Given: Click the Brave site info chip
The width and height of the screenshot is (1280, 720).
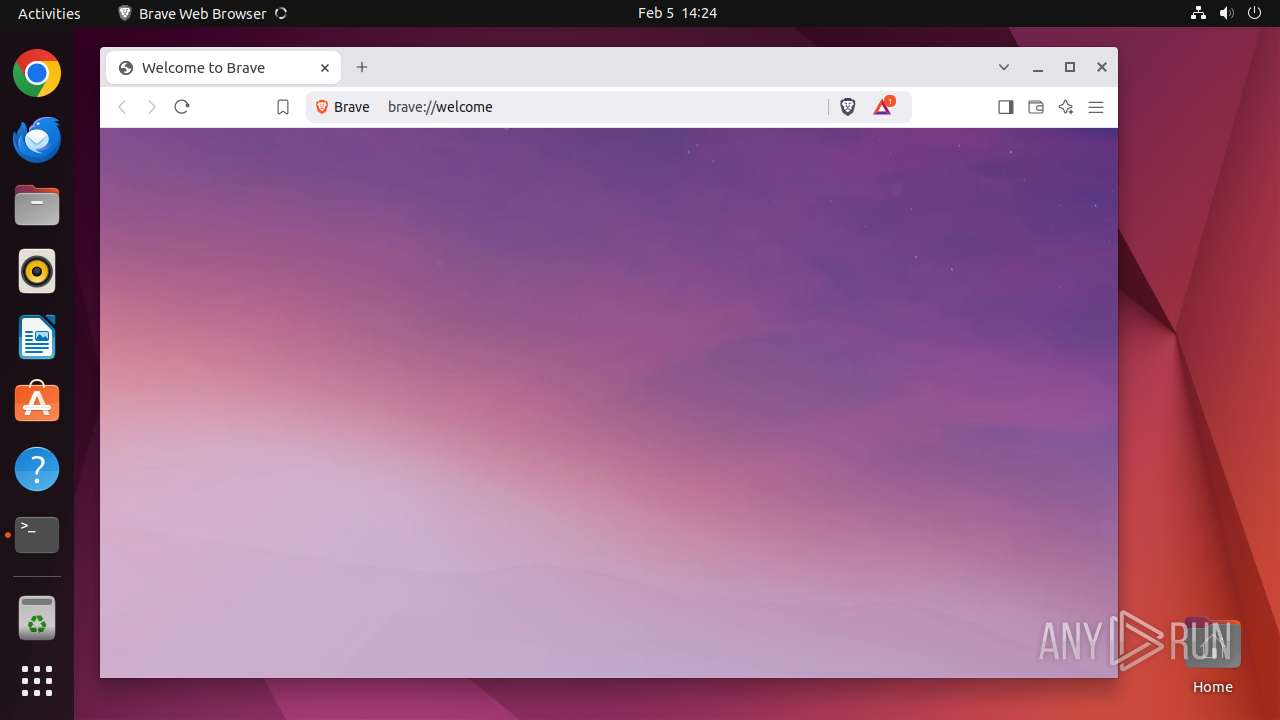Looking at the screenshot, I should click(x=343, y=107).
